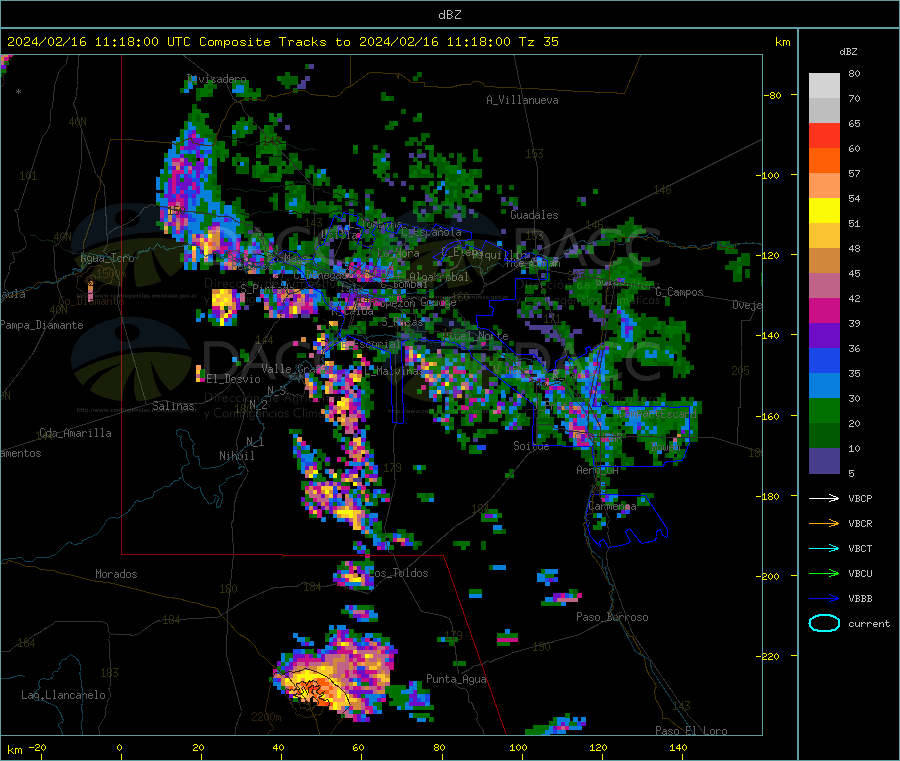Click the orange VBCR arrow in legend
This screenshot has height=761, width=900.
tap(824, 523)
